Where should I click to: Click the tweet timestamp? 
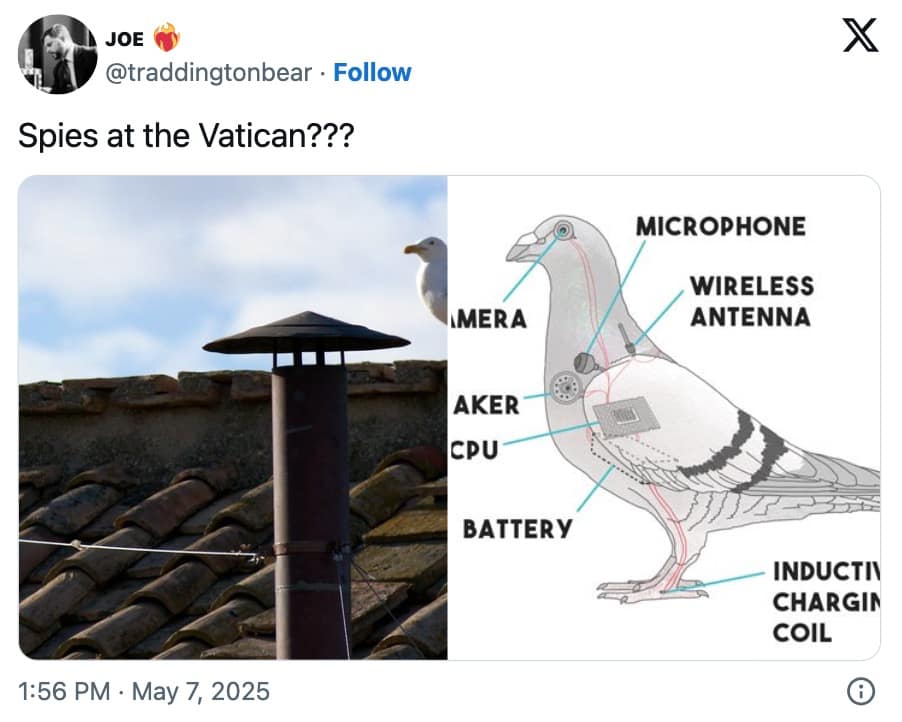pos(143,690)
